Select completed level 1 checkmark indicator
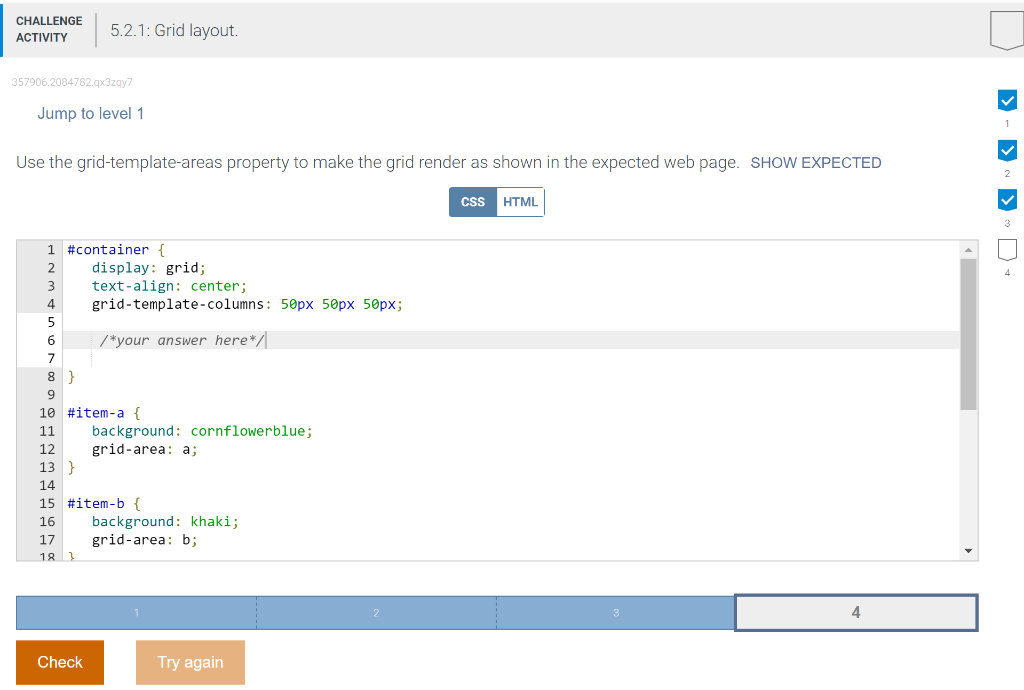This screenshot has height=690, width=1024. coord(1007,101)
